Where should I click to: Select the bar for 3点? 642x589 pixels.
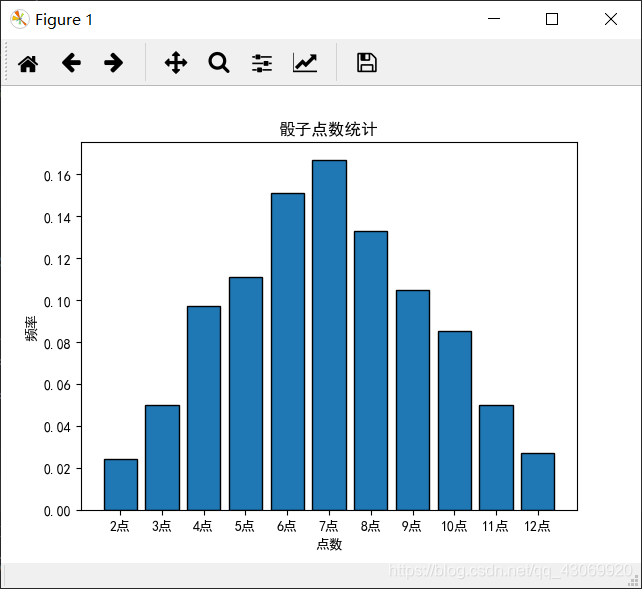click(x=163, y=458)
